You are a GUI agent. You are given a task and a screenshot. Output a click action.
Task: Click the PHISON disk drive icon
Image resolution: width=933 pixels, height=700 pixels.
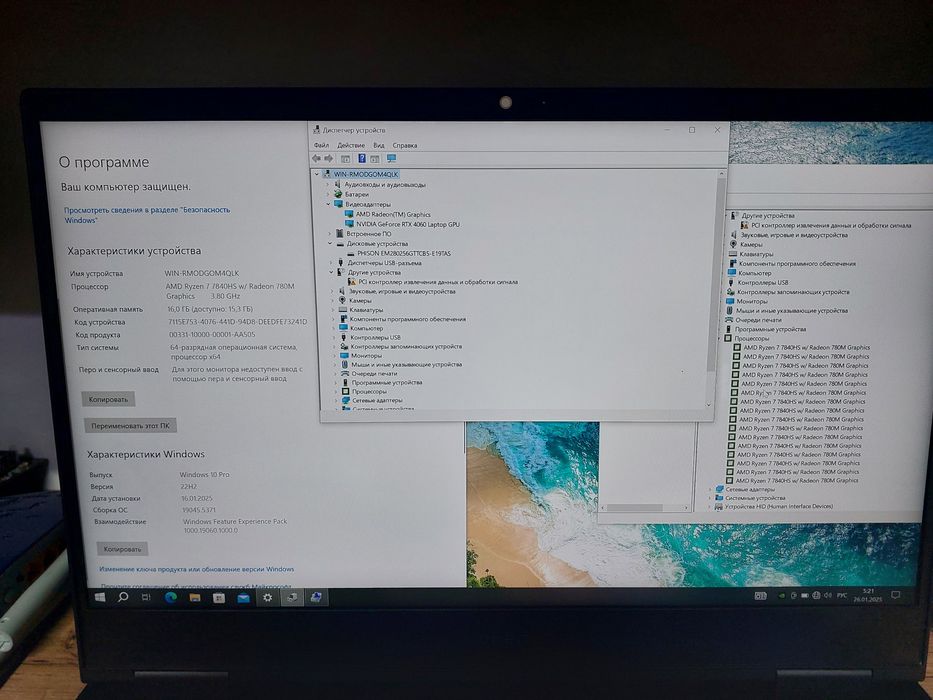[351, 254]
